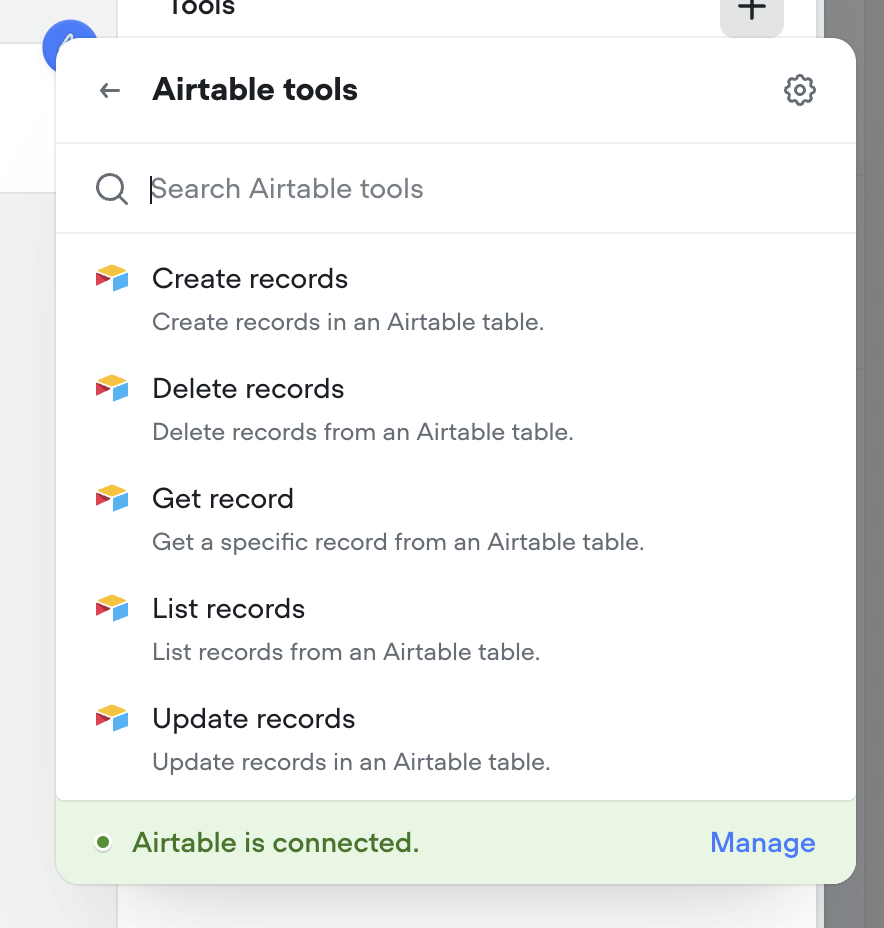
Task: Click the plus button near Tools header
Action: click(x=751, y=8)
